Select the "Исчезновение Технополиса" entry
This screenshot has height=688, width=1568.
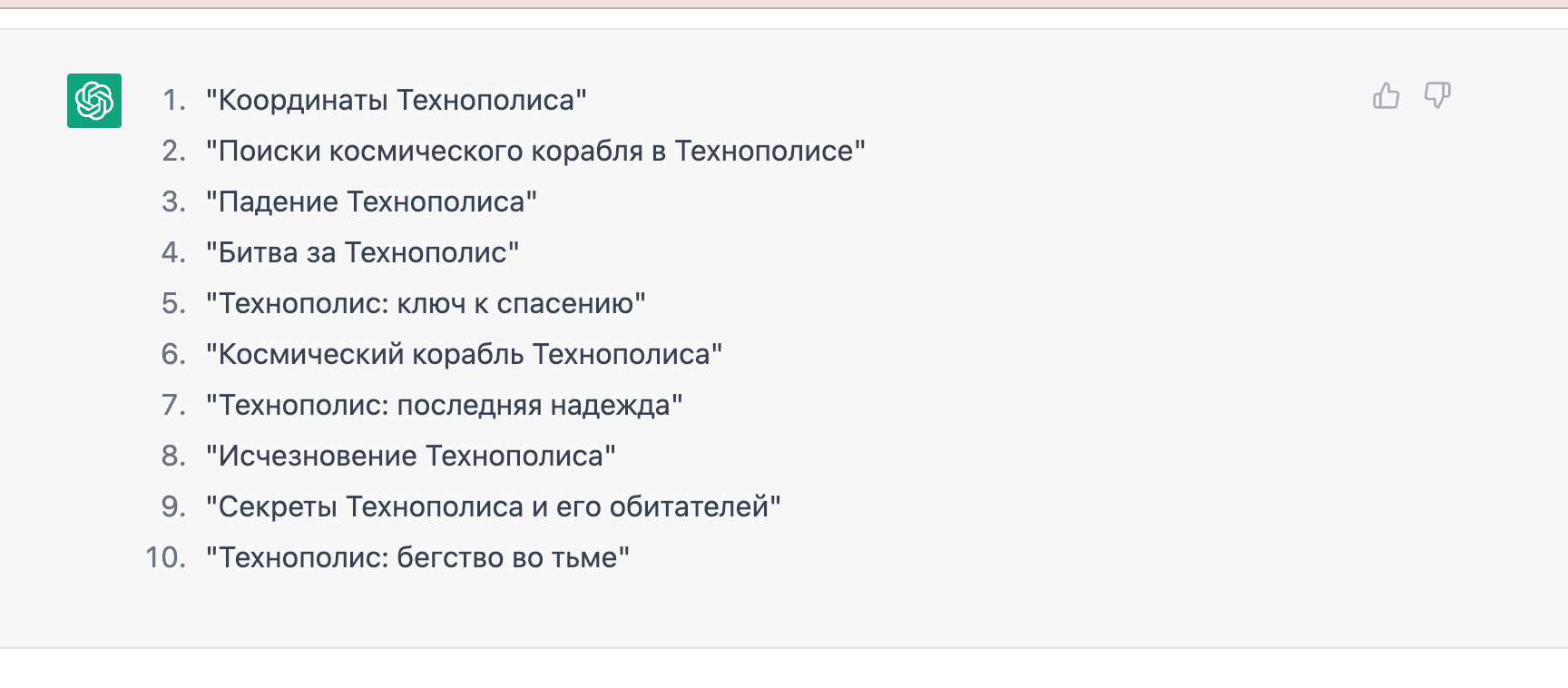(x=410, y=456)
